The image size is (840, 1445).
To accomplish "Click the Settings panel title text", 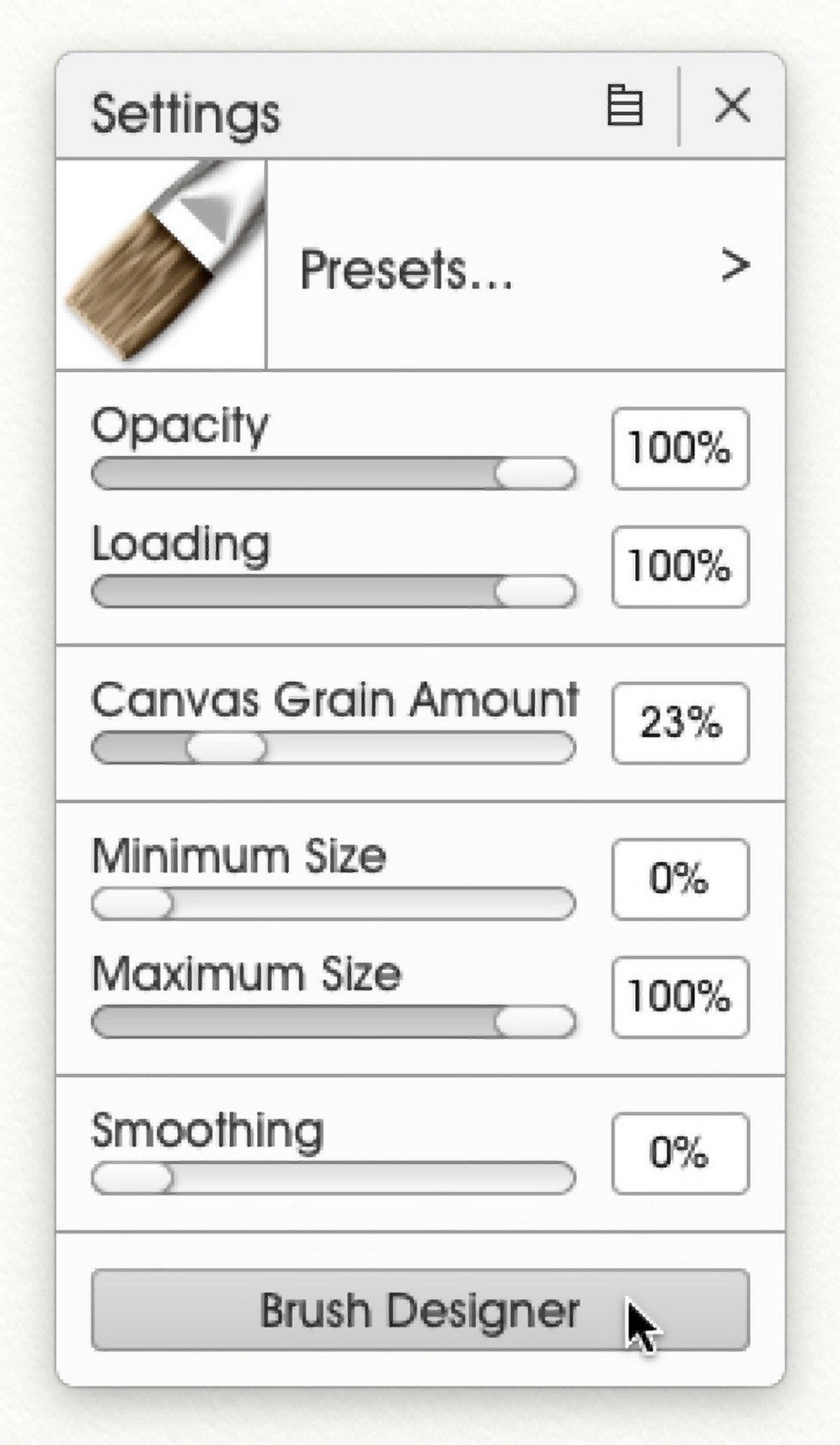I will [x=185, y=114].
